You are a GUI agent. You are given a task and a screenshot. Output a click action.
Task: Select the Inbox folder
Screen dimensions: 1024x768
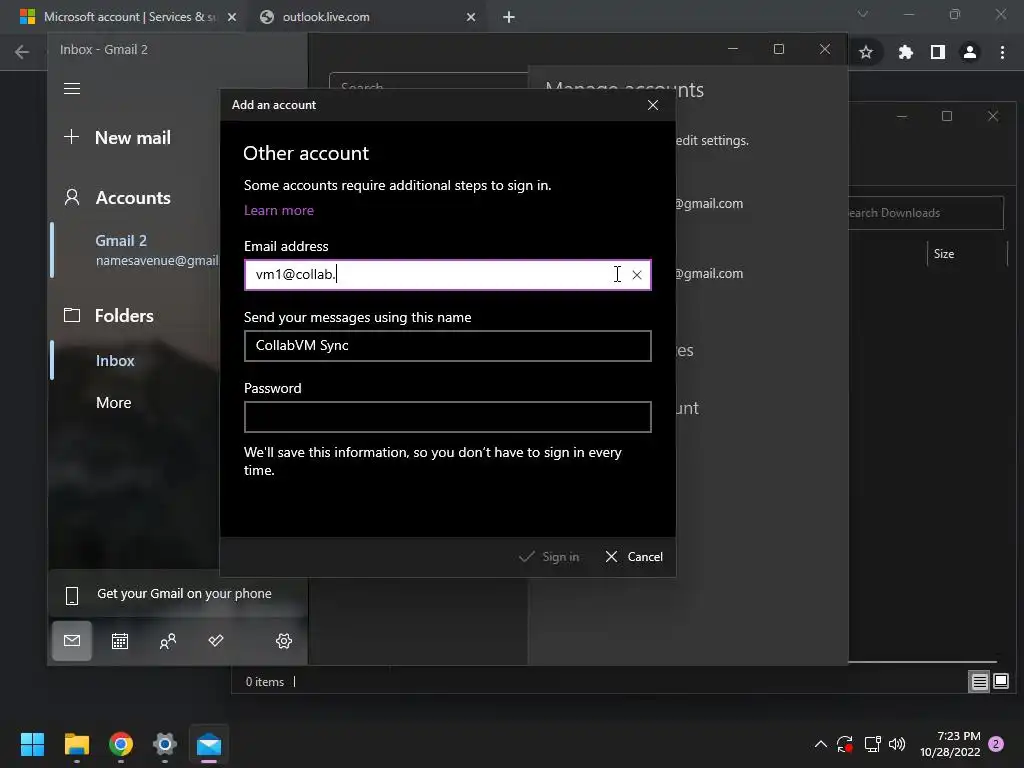tap(115, 360)
